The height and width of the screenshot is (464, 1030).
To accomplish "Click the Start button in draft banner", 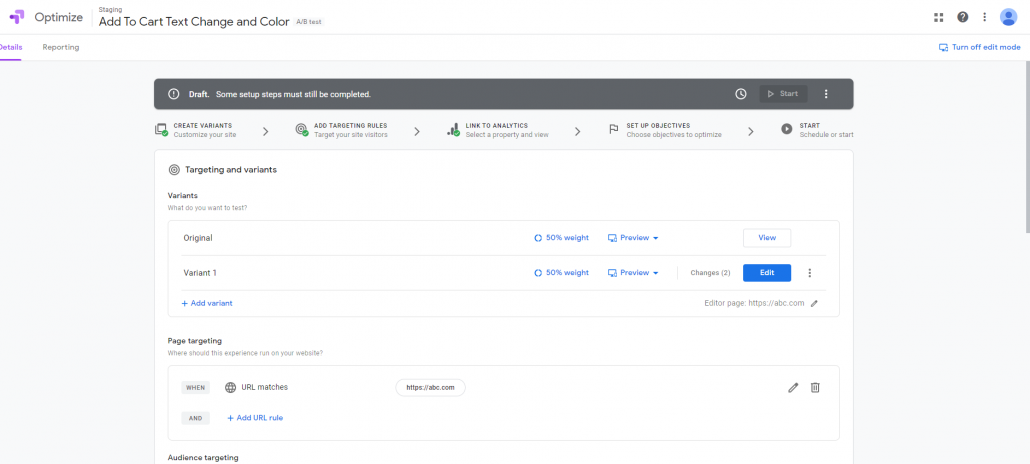I will 784,94.
